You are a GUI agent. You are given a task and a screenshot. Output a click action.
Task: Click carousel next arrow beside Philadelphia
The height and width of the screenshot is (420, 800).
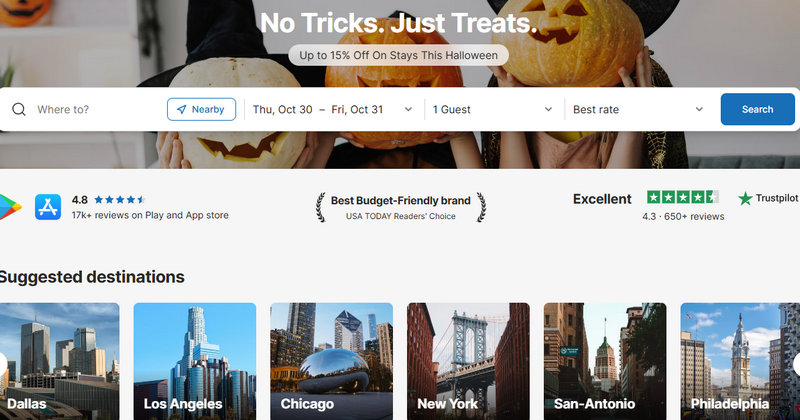coord(796,364)
